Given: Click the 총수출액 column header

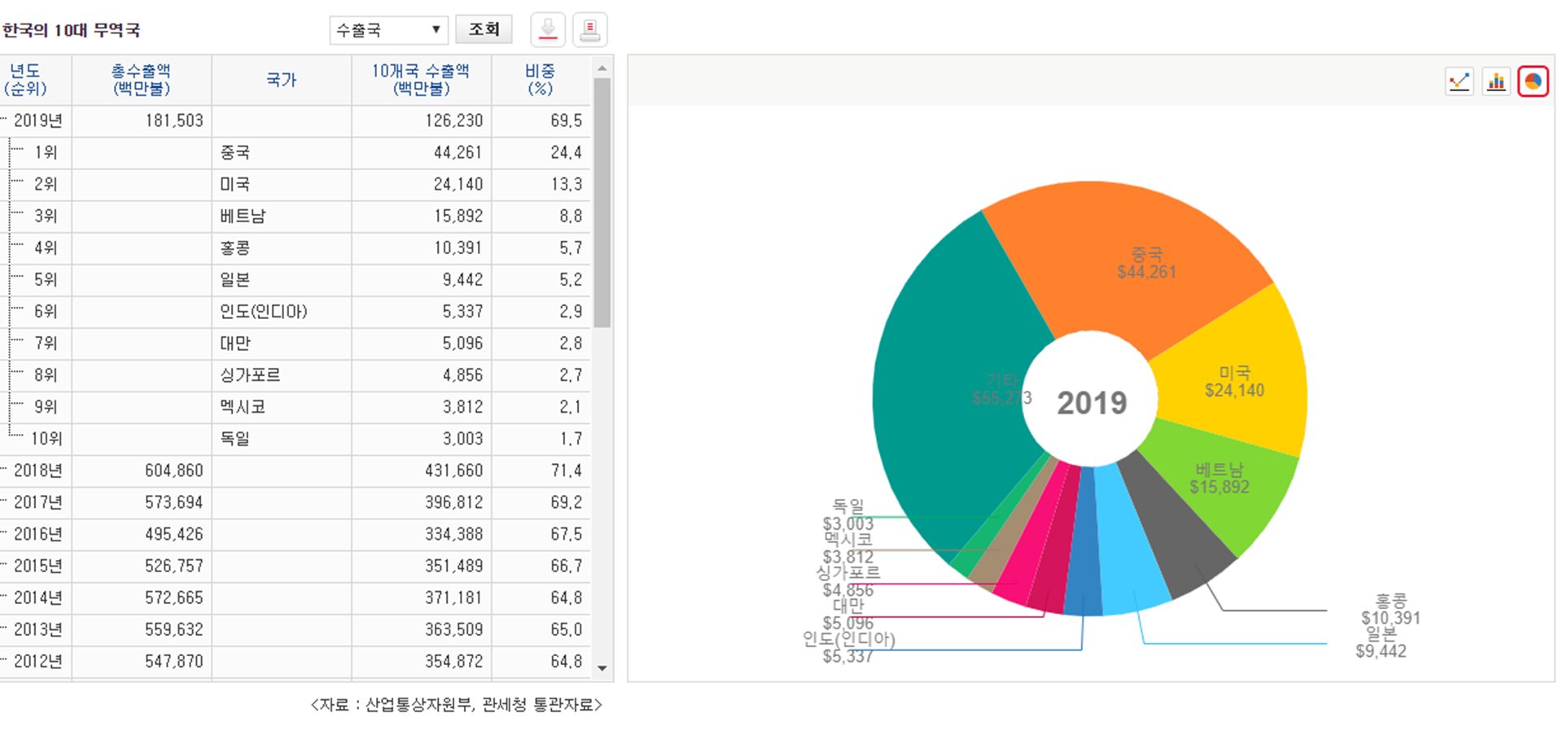Looking at the screenshot, I should click(x=141, y=80).
